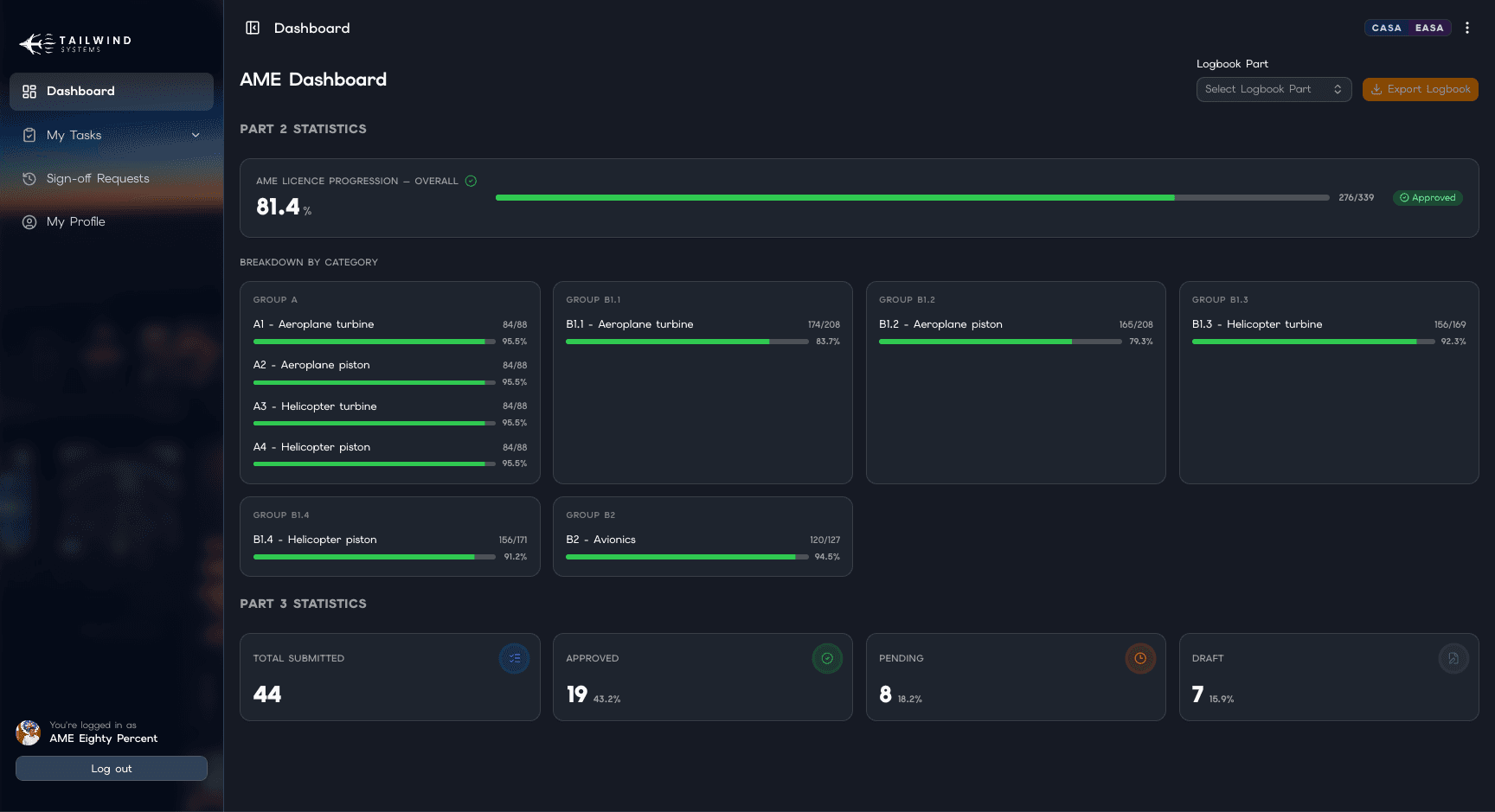Select the CASA regulator toggle
The image size is (1495, 812).
(1386, 28)
